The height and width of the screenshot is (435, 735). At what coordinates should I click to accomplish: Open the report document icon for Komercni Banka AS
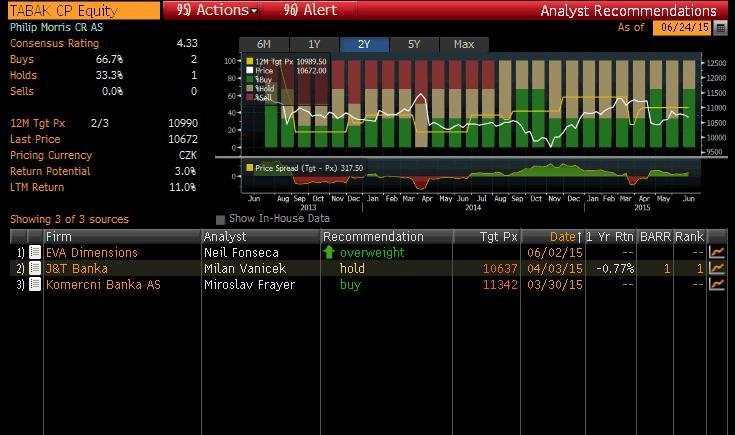pos(35,284)
